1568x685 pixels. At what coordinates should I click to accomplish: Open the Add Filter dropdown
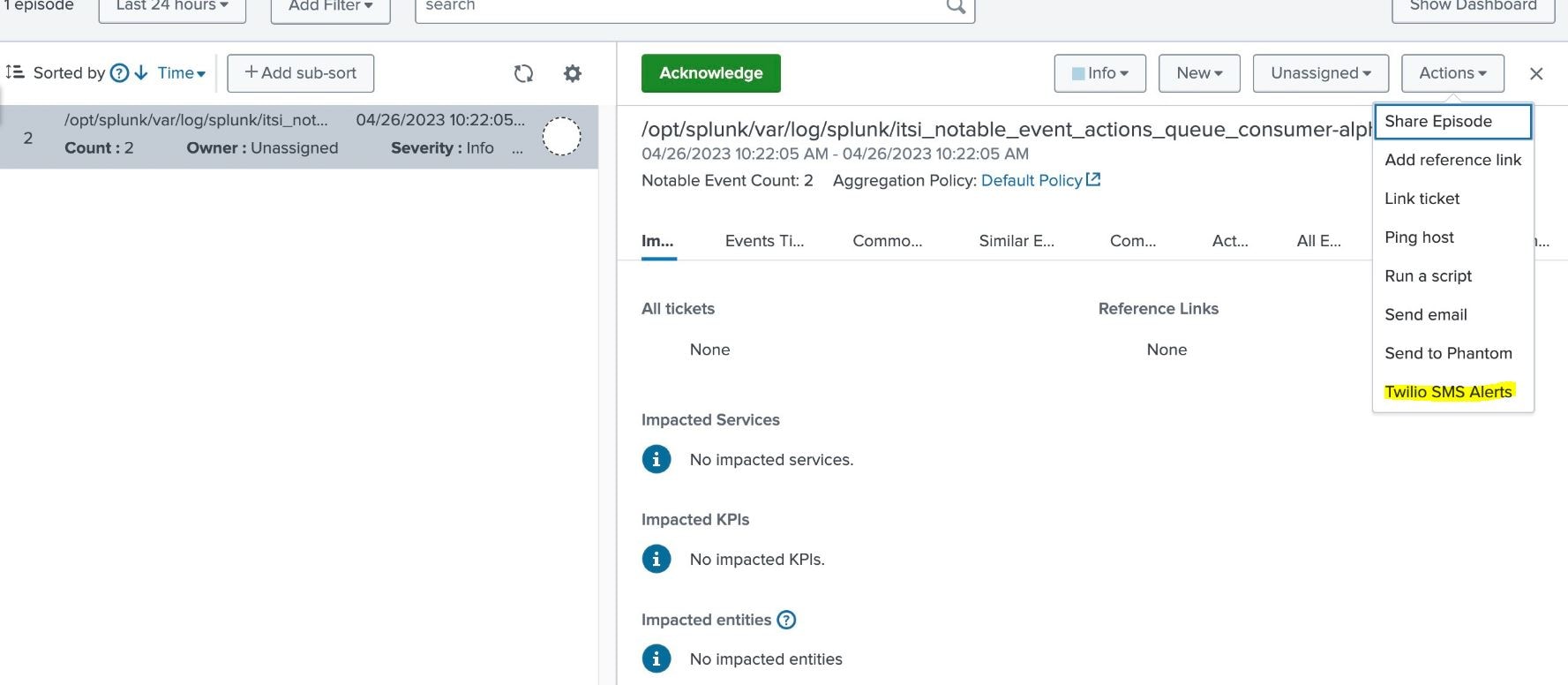point(331,9)
